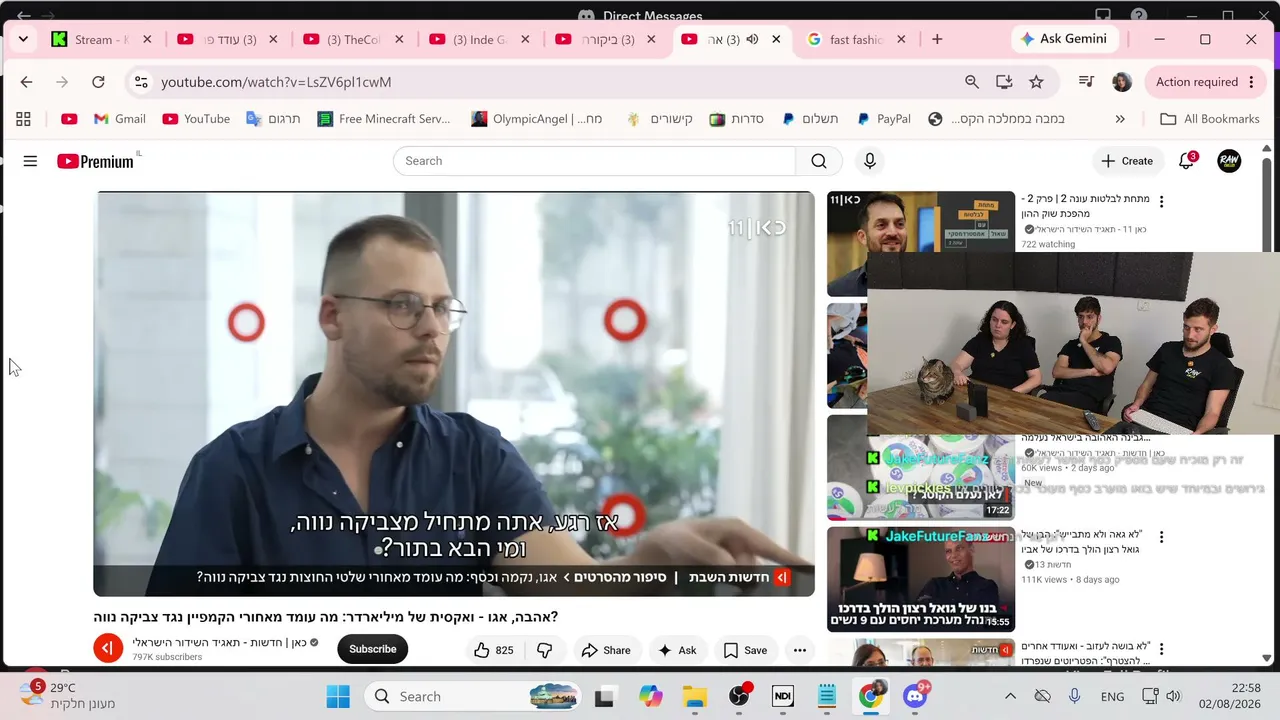Subscribe to the channel
The height and width of the screenshot is (720, 1280).
[x=373, y=649]
